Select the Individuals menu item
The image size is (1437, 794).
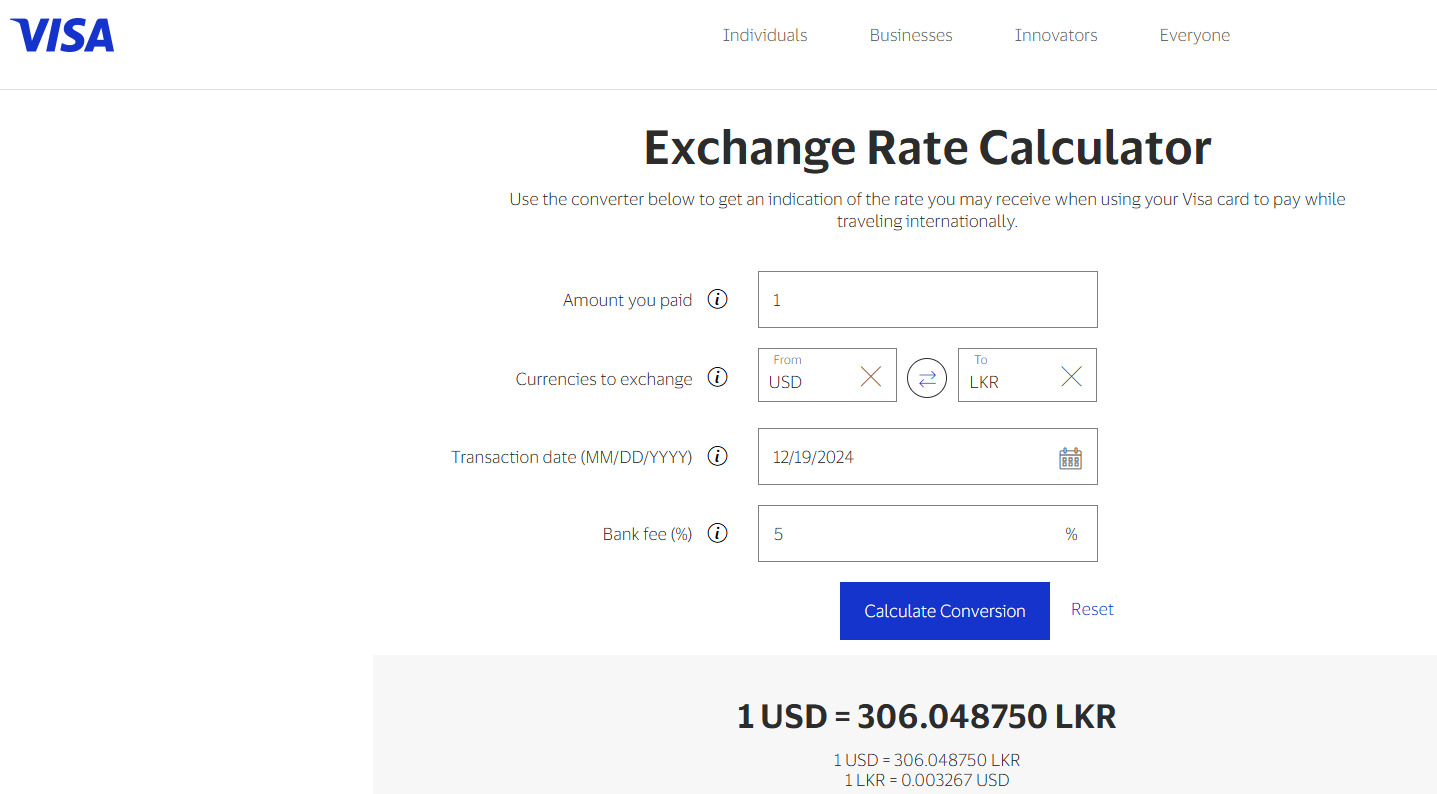(765, 35)
